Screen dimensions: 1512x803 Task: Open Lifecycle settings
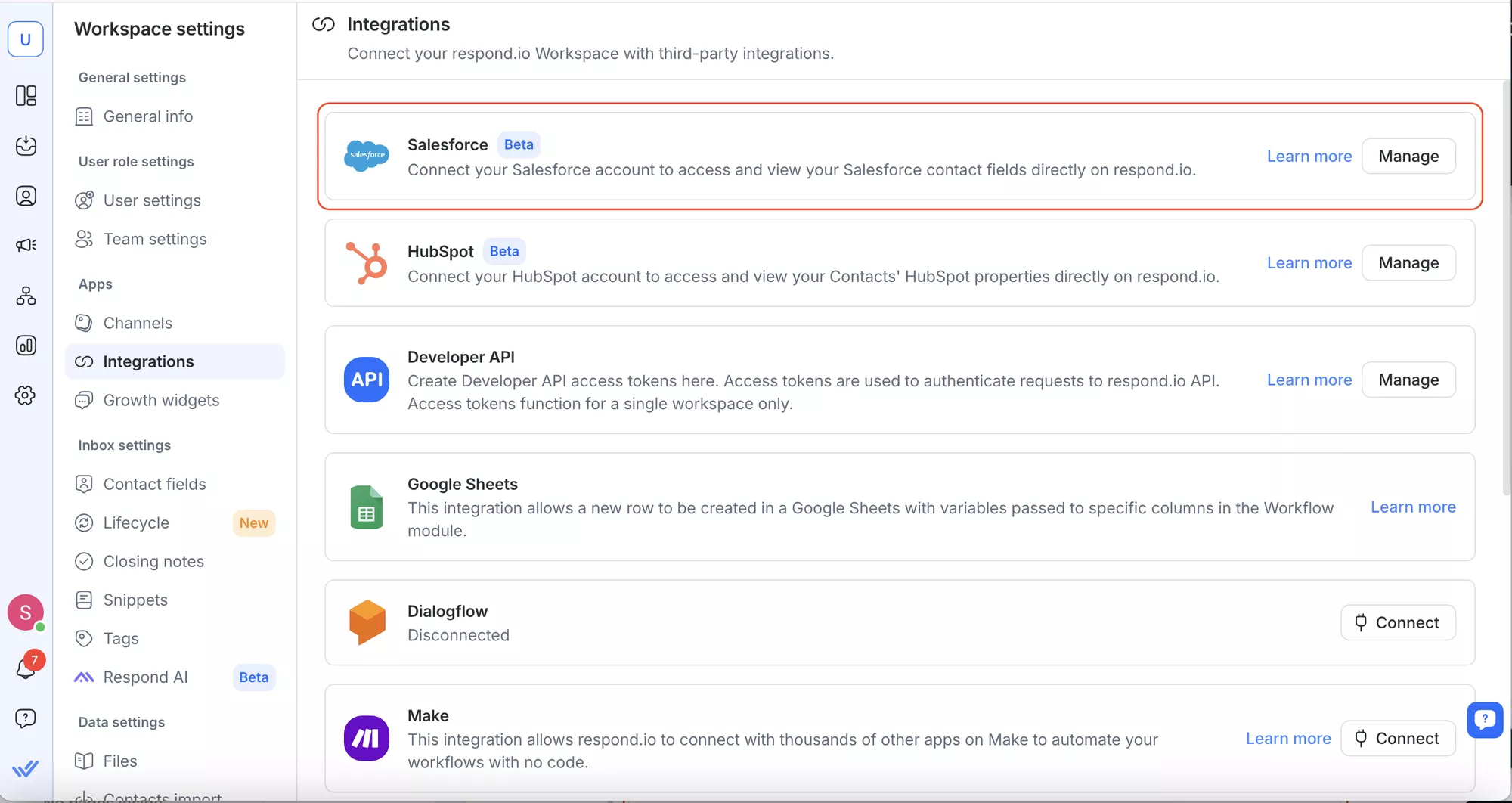tap(136, 522)
